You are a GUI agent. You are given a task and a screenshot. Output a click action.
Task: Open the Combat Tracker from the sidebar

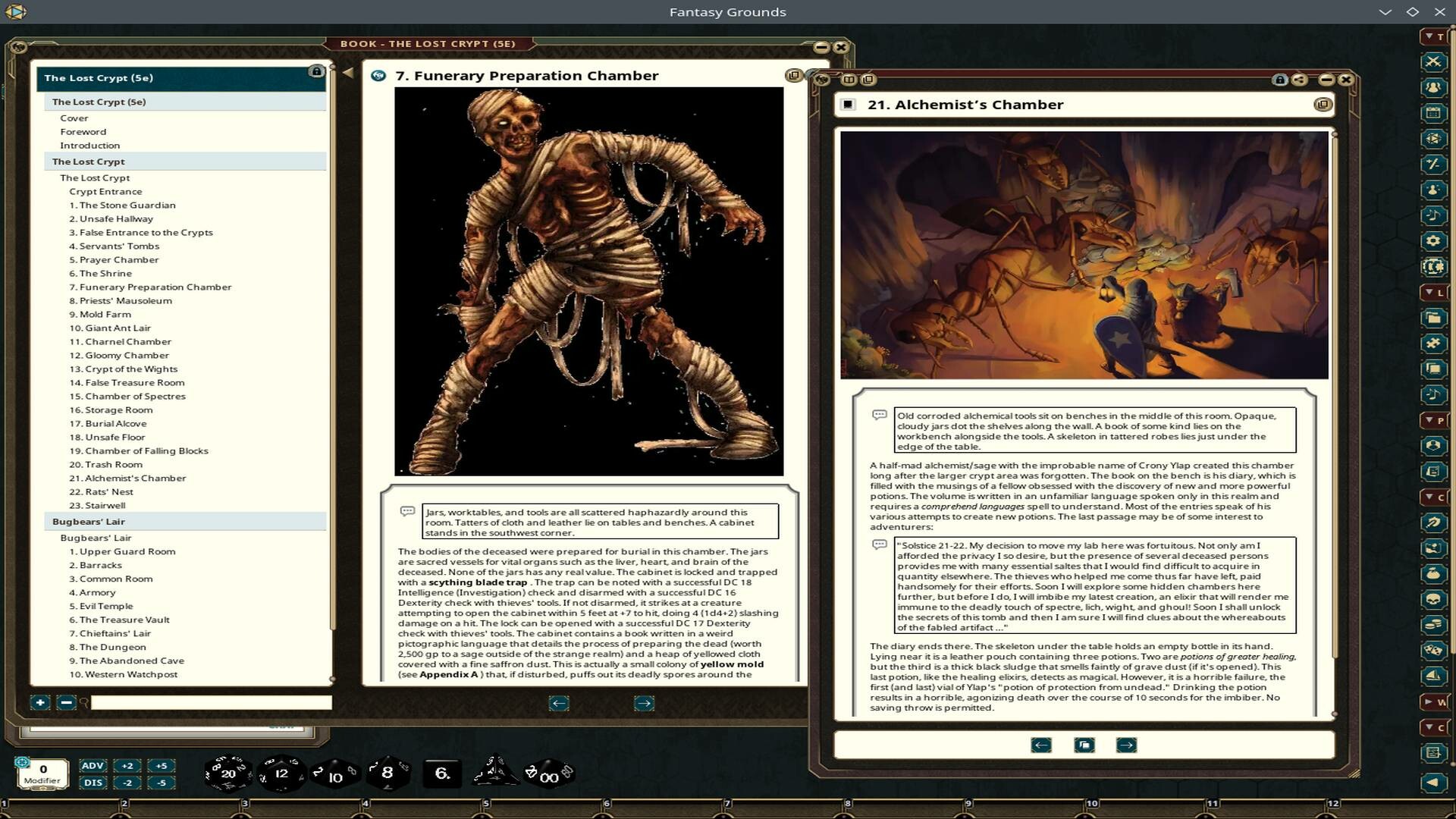[x=1436, y=62]
